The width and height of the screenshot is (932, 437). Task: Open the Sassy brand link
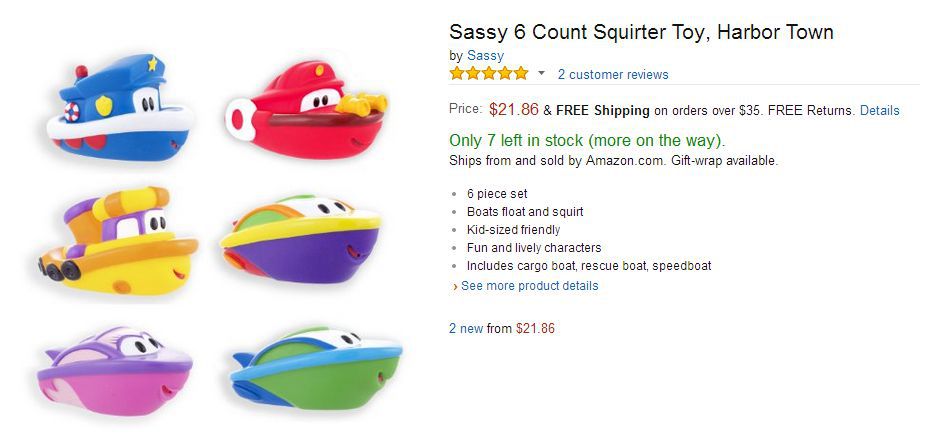tap(485, 56)
